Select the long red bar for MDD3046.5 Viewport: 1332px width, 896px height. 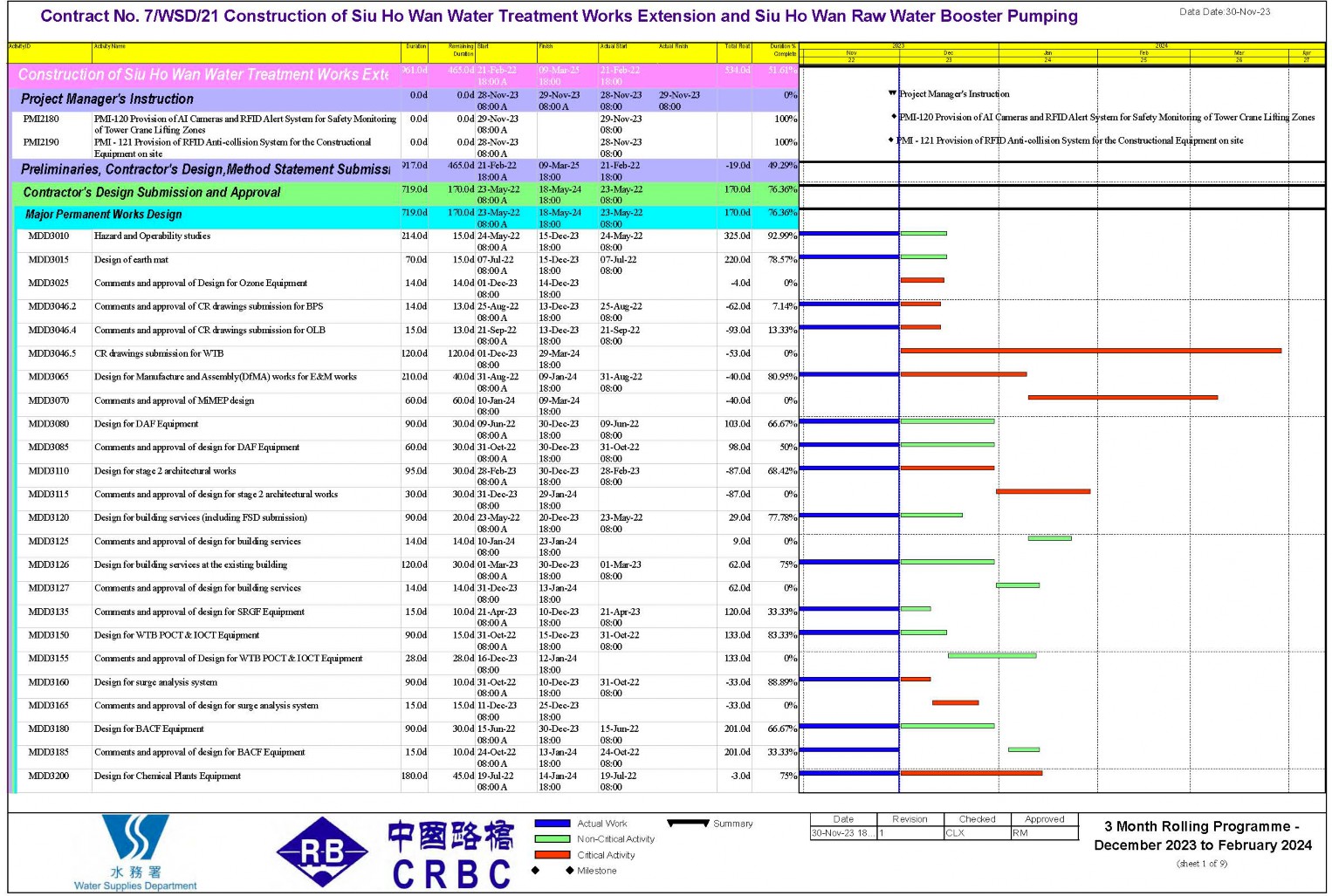1091,351
